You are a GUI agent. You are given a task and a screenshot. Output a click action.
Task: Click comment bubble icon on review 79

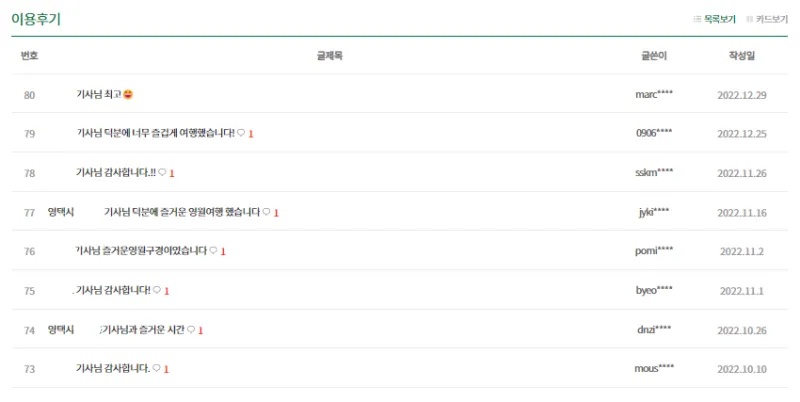[x=241, y=133]
